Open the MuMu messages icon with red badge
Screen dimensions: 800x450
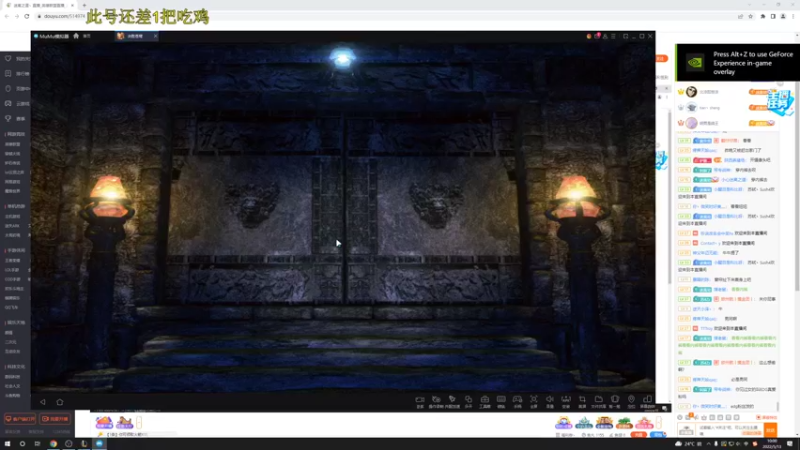[x=597, y=36]
